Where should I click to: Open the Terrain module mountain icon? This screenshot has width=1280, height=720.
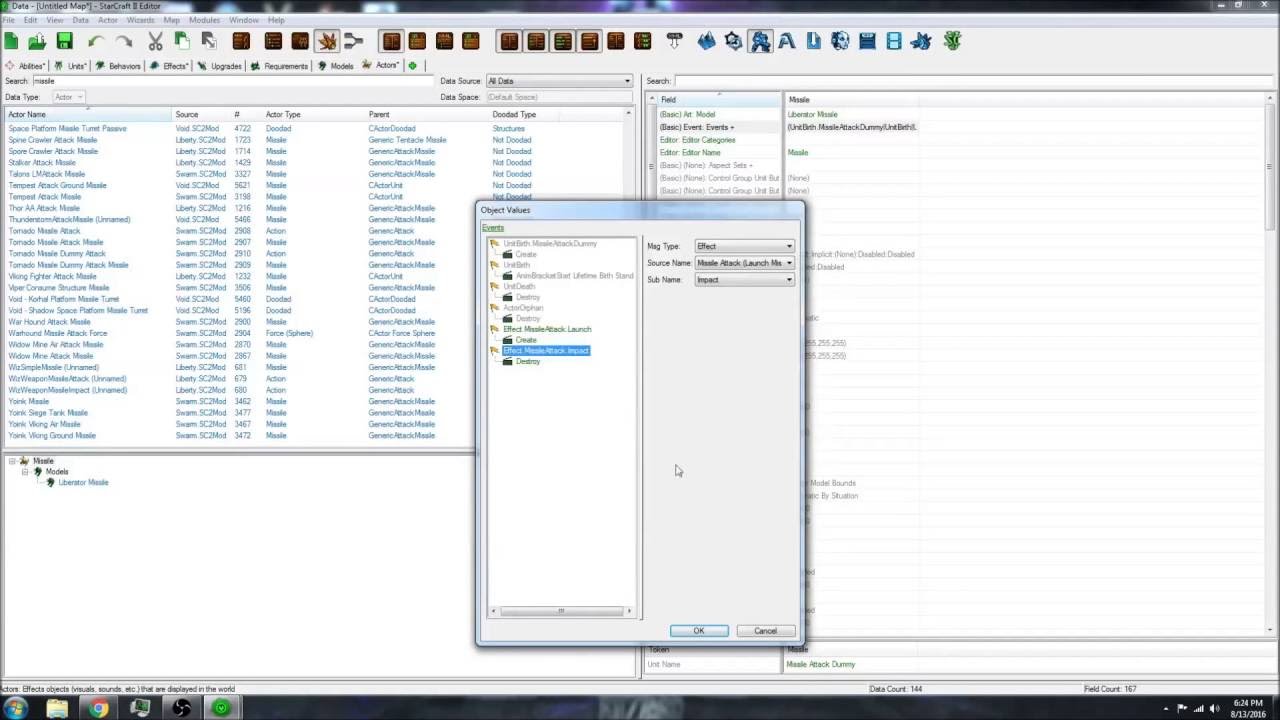[707, 41]
